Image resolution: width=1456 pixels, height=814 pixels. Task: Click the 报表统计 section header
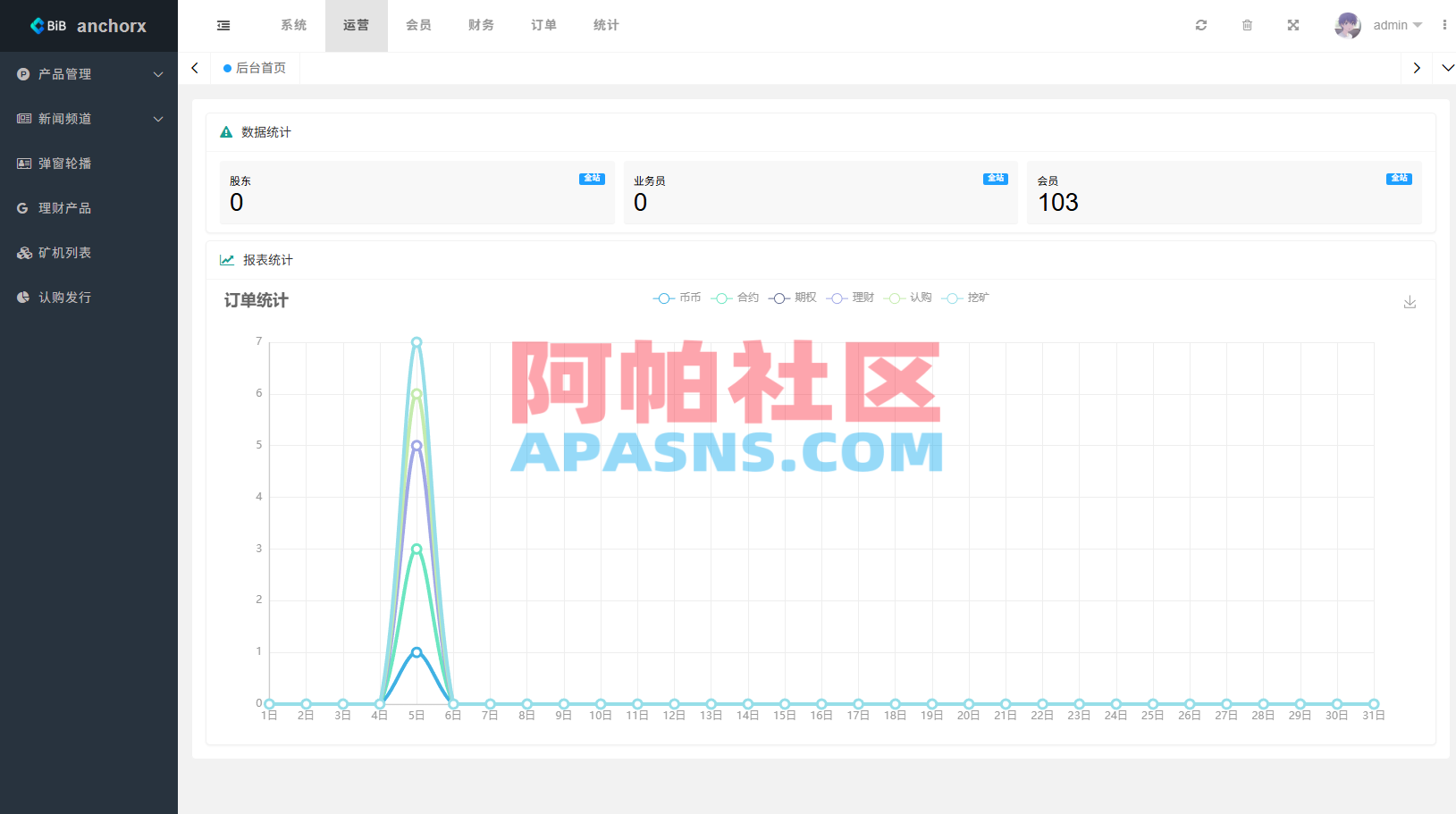268,260
